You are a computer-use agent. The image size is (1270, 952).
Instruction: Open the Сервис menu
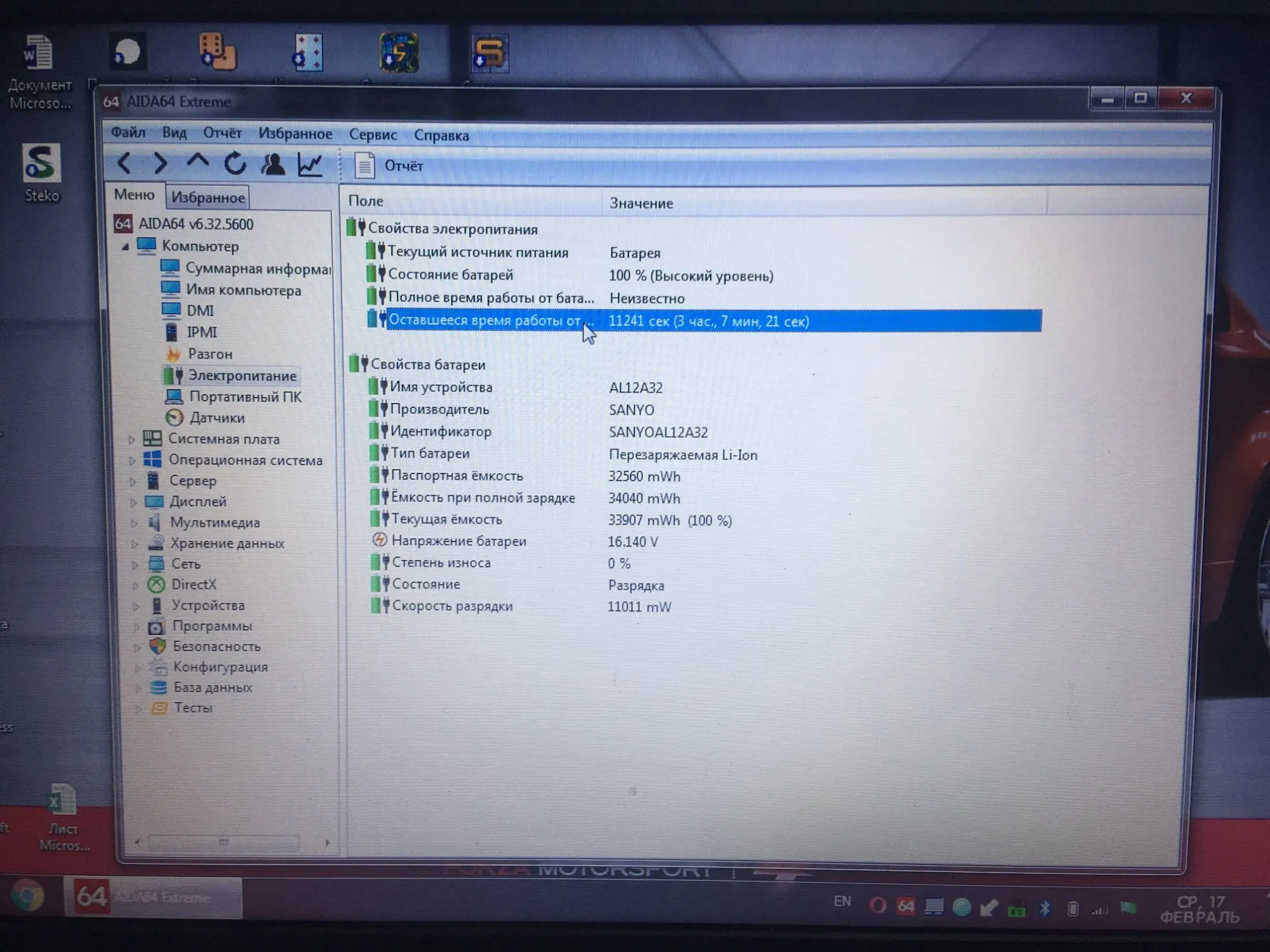click(x=373, y=135)
